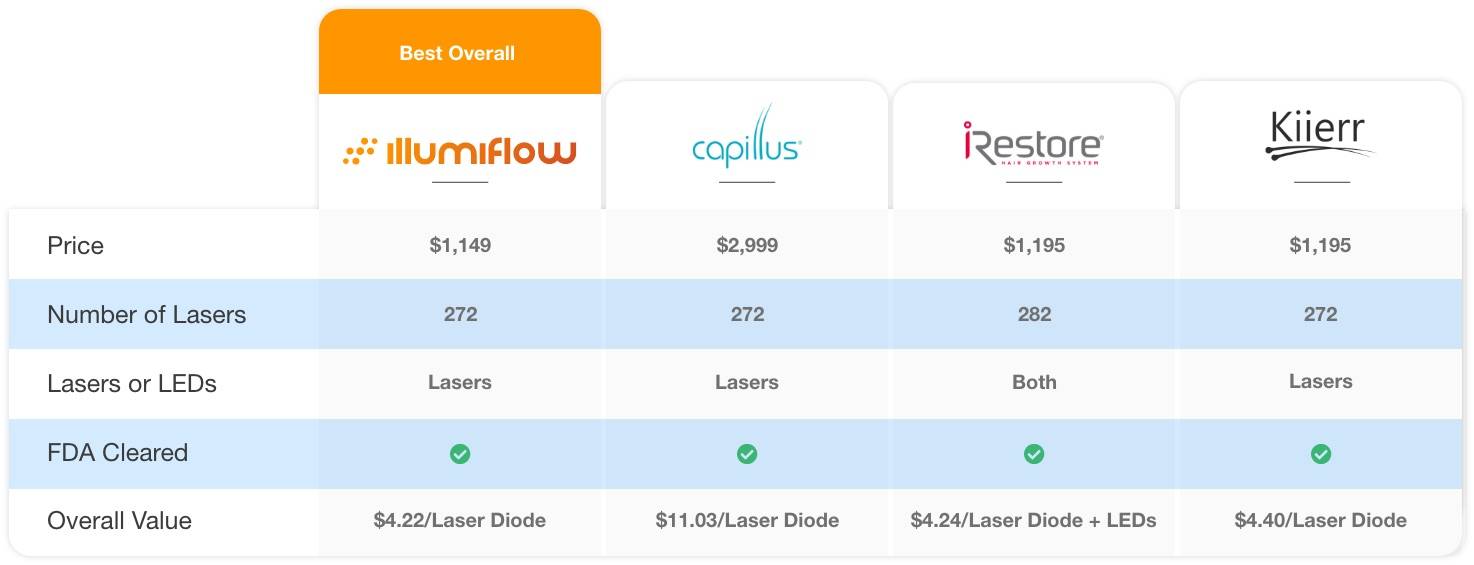Click the Price row label
1474x565 pixels.
[75, 246]
